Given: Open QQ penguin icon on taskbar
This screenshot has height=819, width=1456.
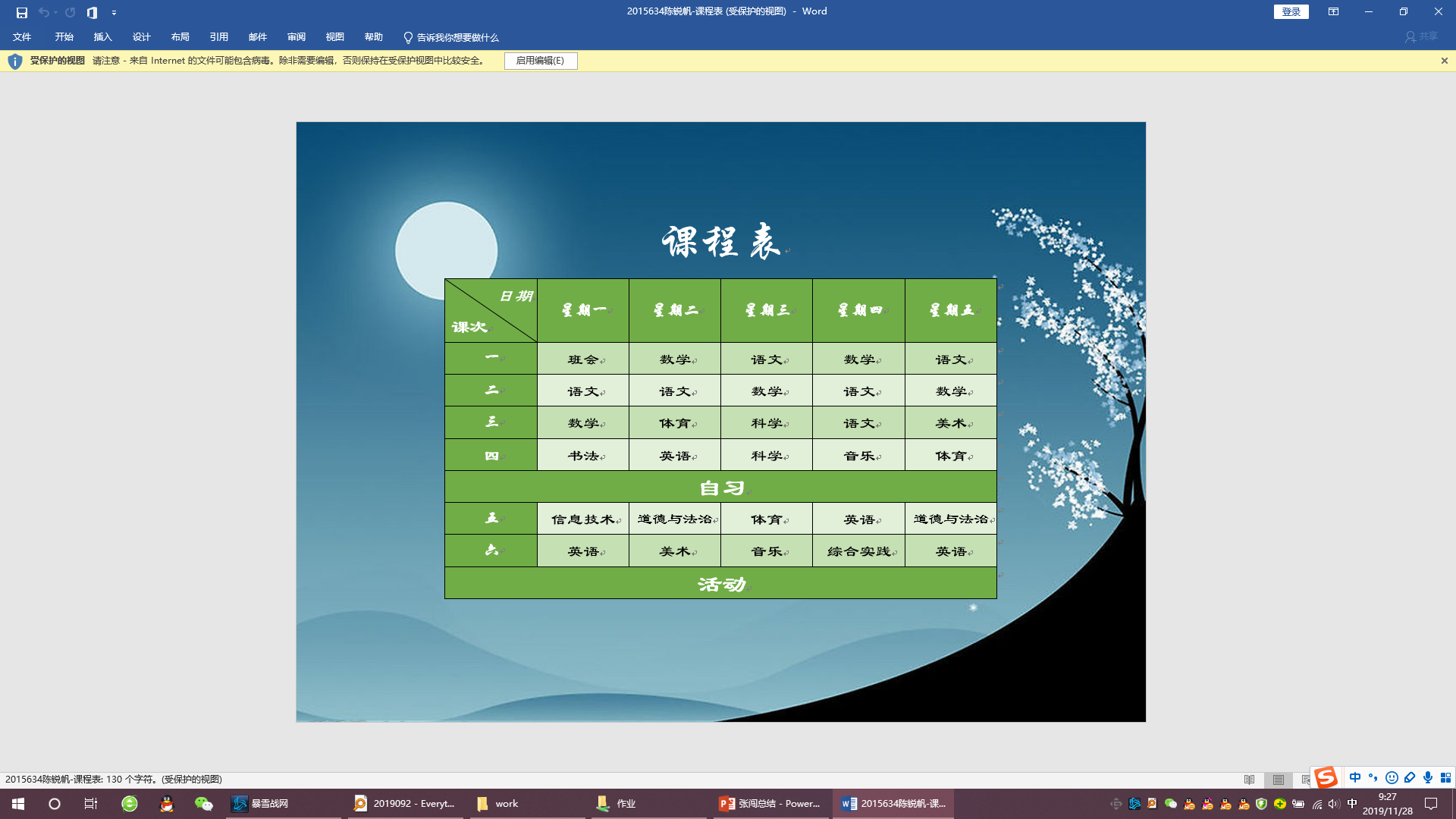Looking at the screenshot, I should (x=167, y=803).
